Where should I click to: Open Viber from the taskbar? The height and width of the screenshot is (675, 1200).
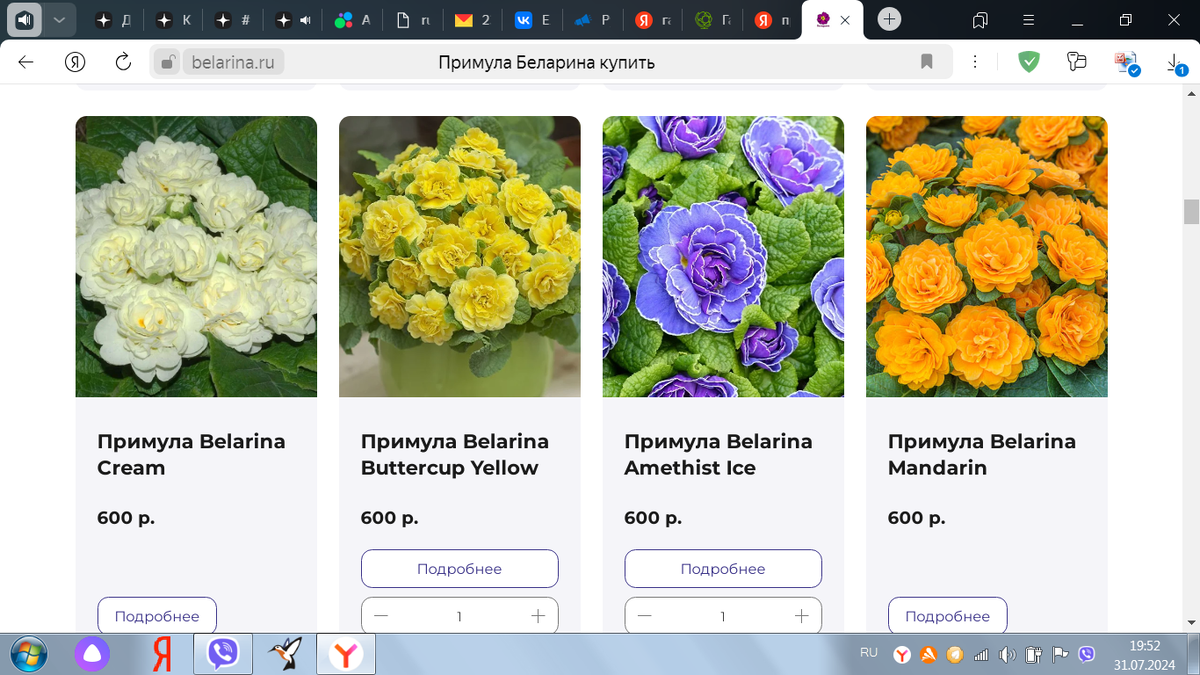tap(222, 655)
